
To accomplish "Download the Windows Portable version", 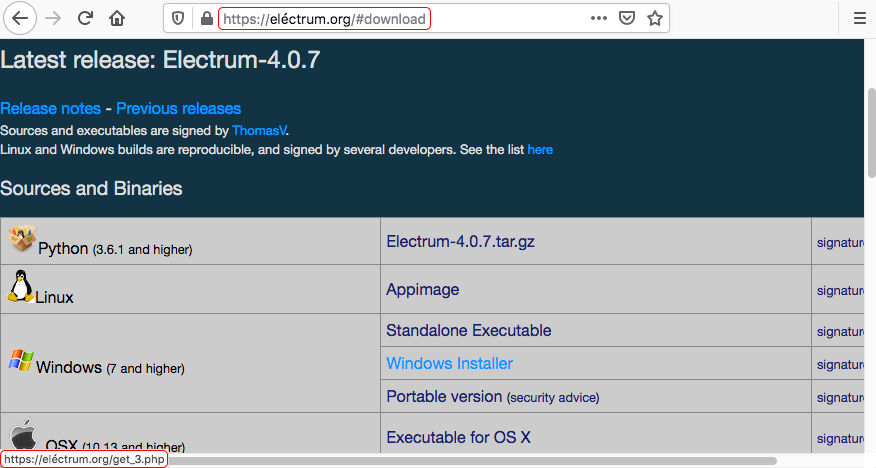I will pos(444,396).
